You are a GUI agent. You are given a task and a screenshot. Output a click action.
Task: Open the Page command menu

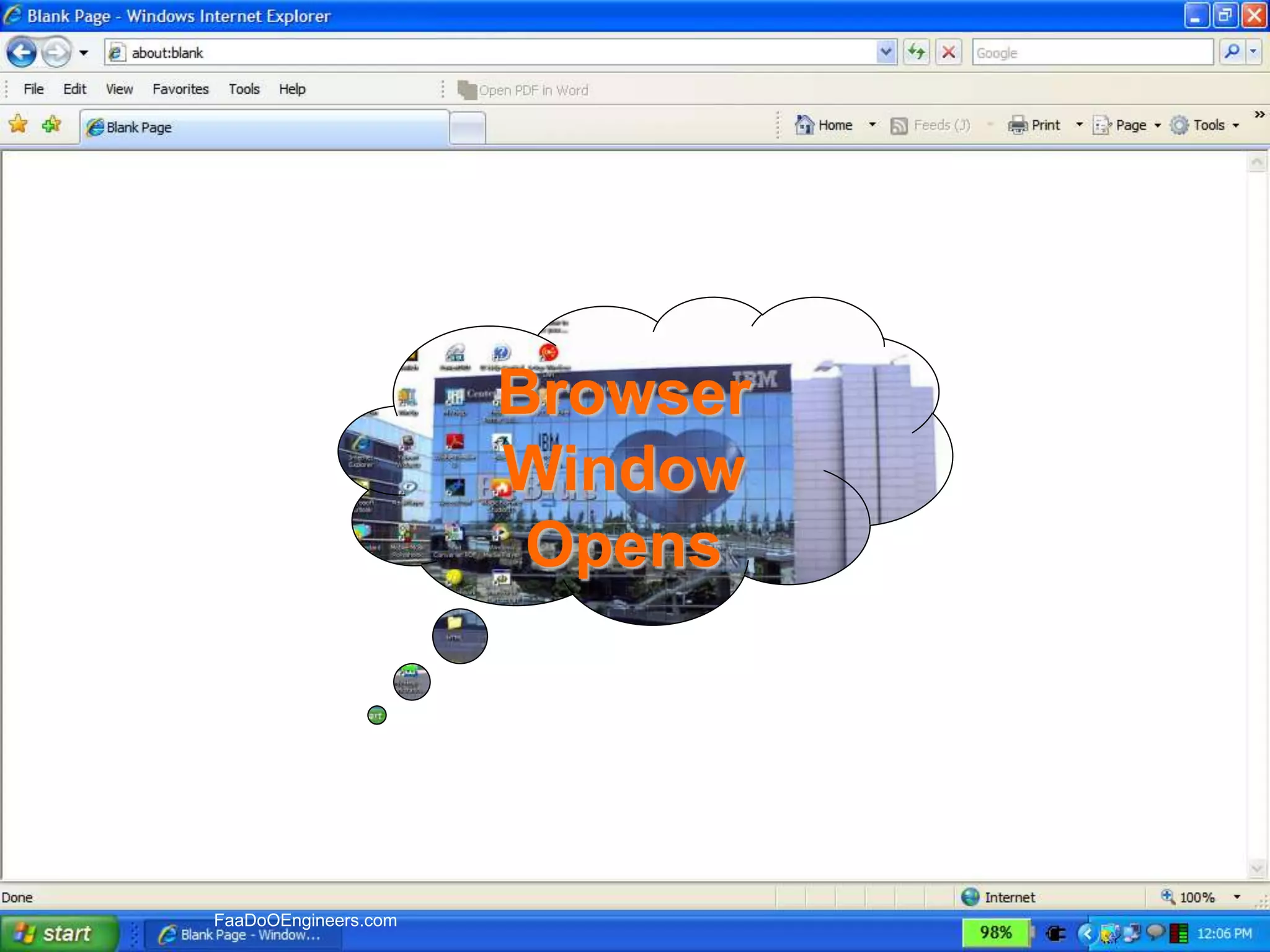1126,125
